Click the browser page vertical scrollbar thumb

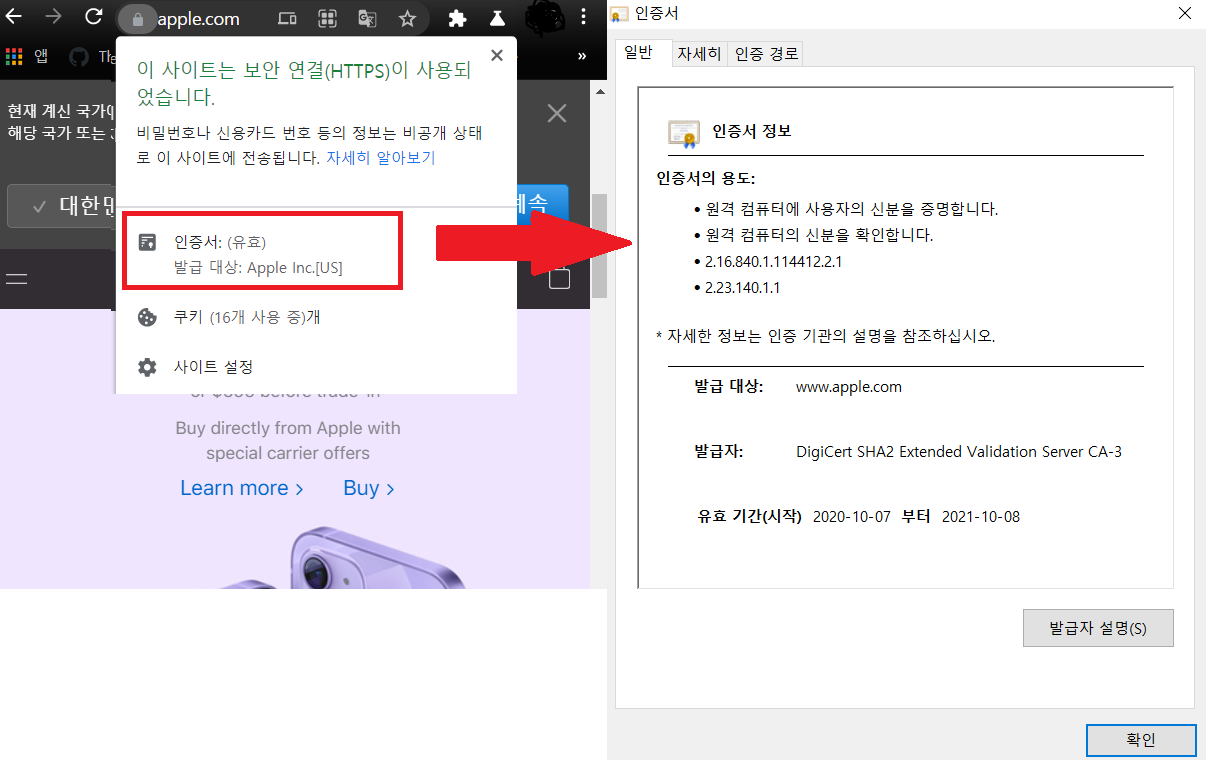point(599,245)
